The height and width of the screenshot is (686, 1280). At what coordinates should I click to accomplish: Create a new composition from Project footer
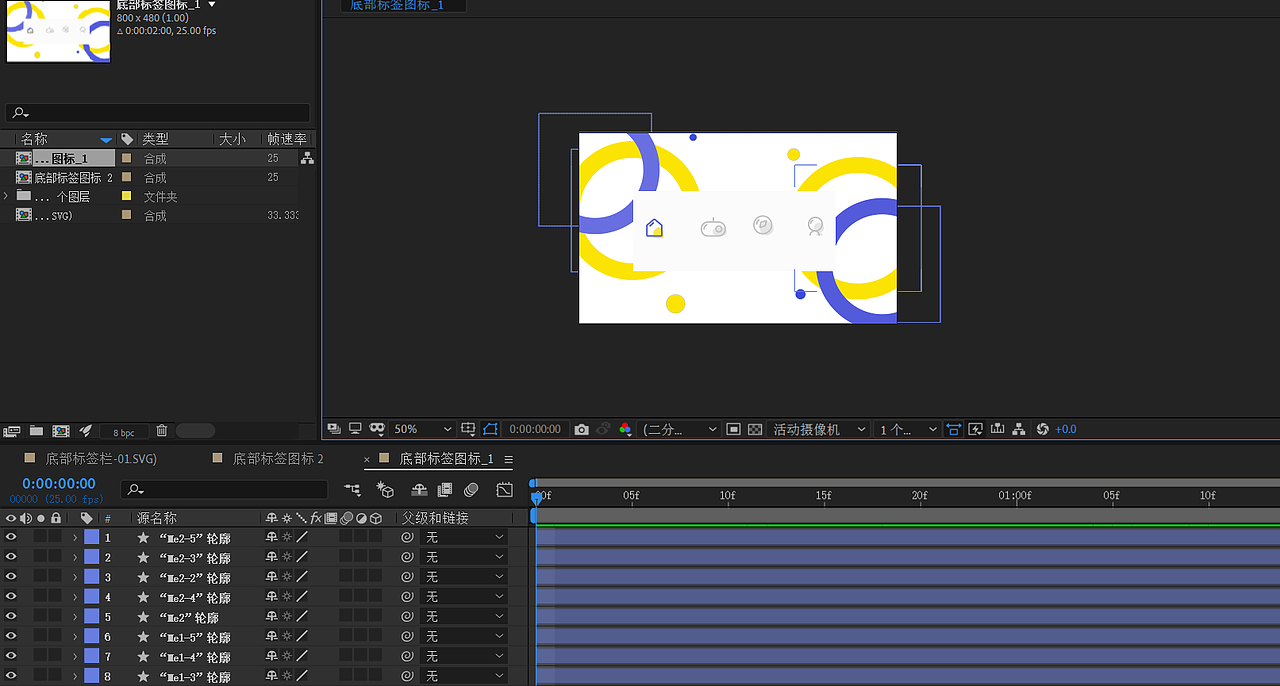61,431
